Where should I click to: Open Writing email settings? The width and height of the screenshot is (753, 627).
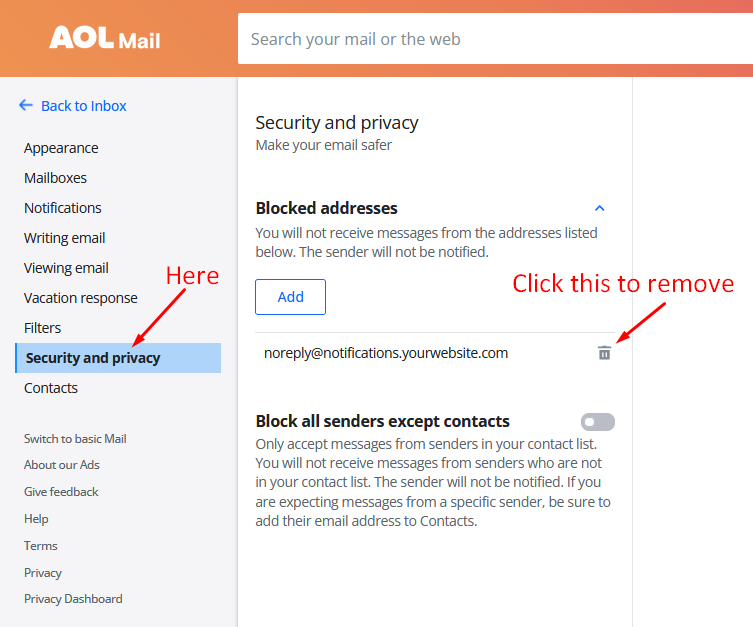tap(64, 238)
